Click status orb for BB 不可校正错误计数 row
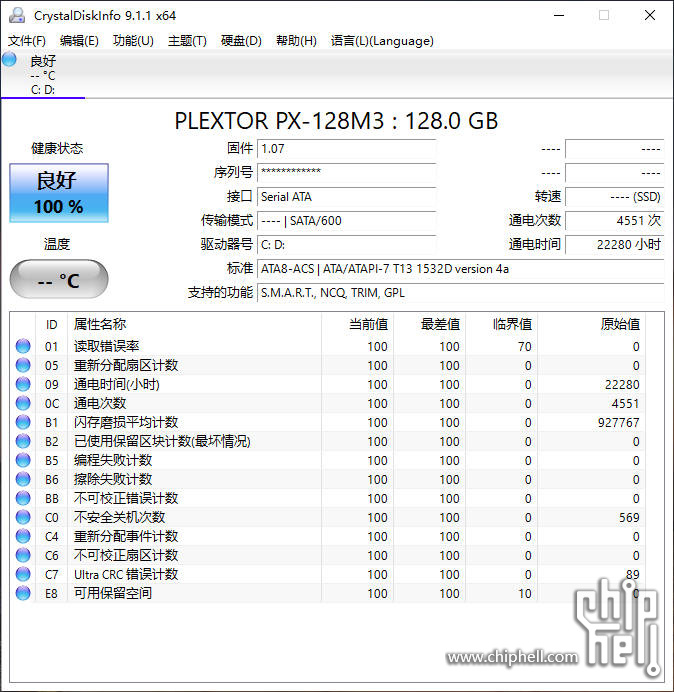This screenshot has height=692, width=674. pyautogui.click(x=23, y=498)
